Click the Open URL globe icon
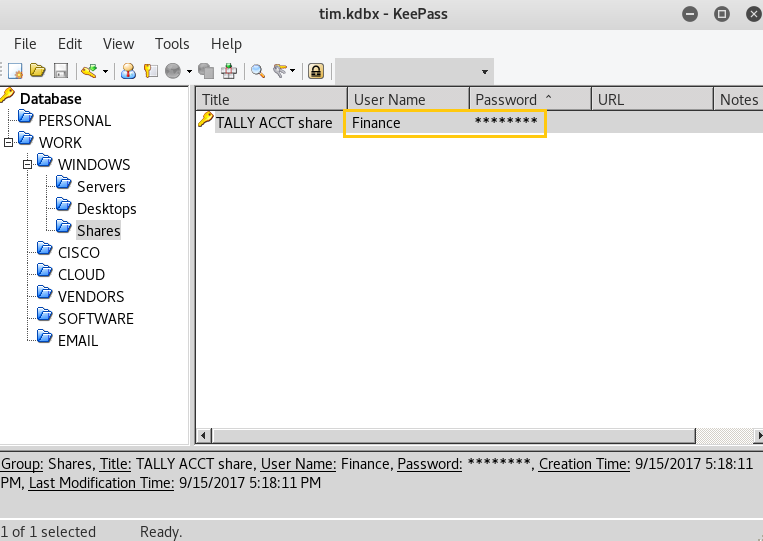Image resolution: width=763 pixels, height=541 pixels. (173, 71)
